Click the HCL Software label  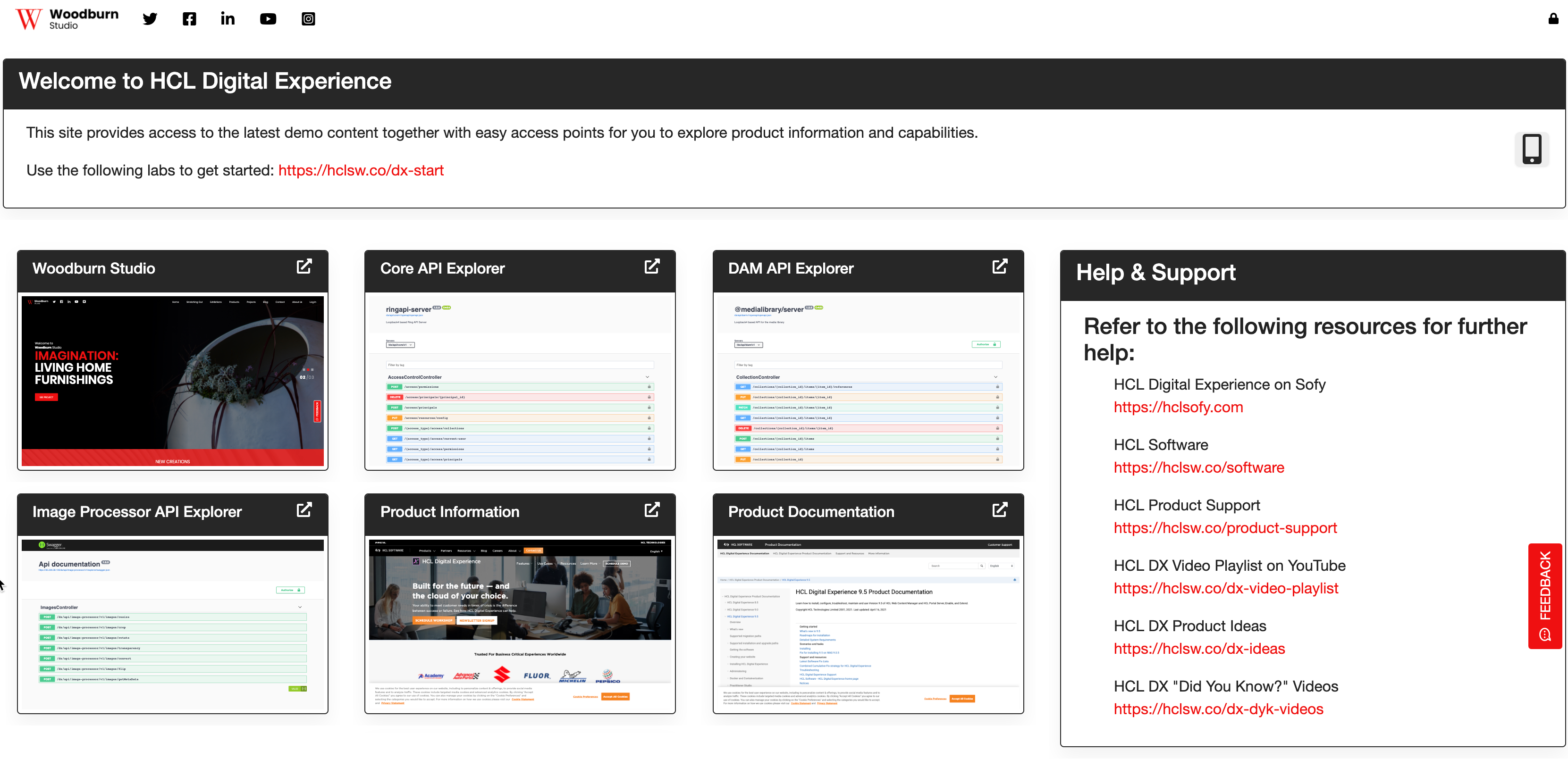point(1161,445)
